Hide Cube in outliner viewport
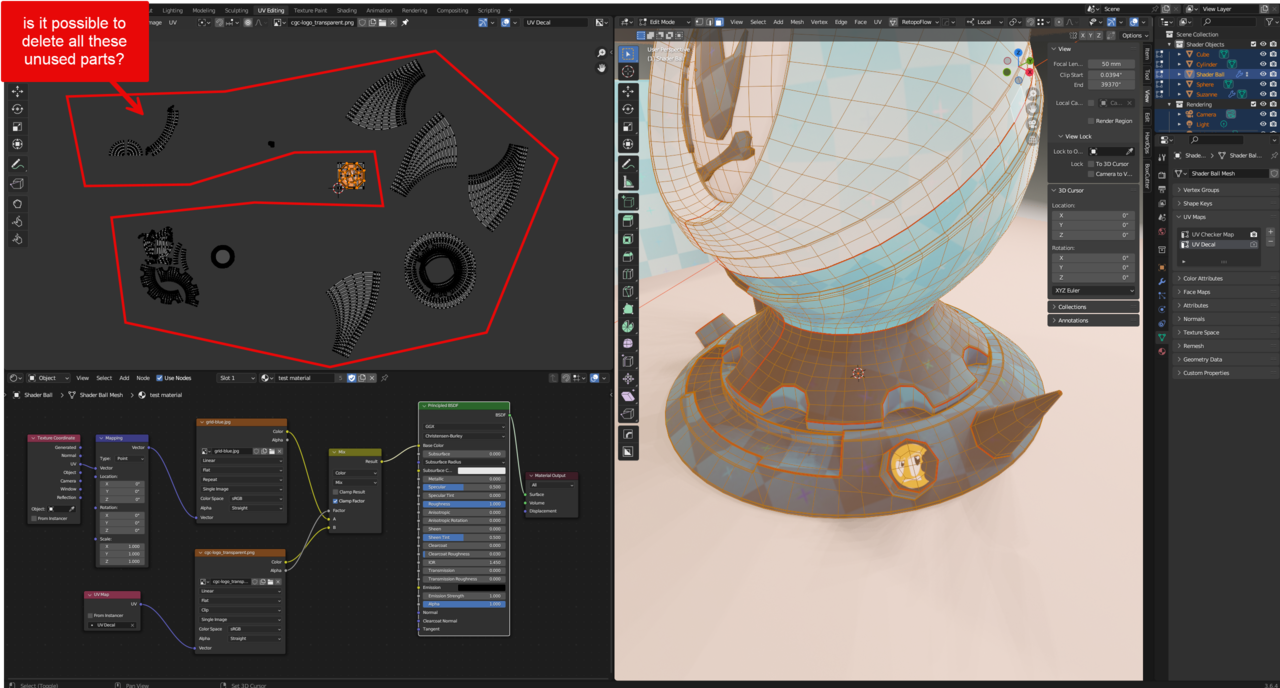 click(x=1263, y=54)
